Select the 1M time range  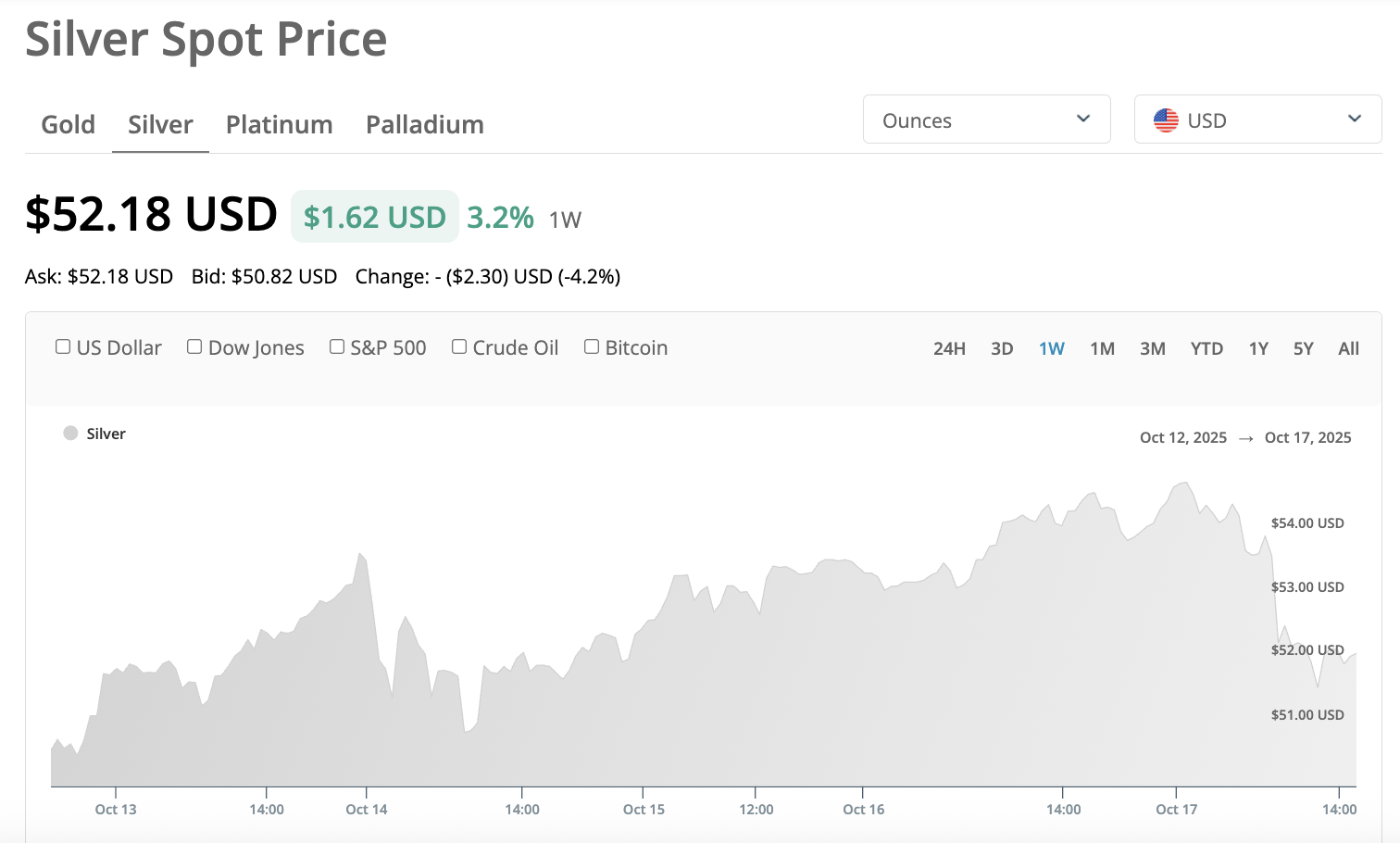click(x=1102, y=348)
